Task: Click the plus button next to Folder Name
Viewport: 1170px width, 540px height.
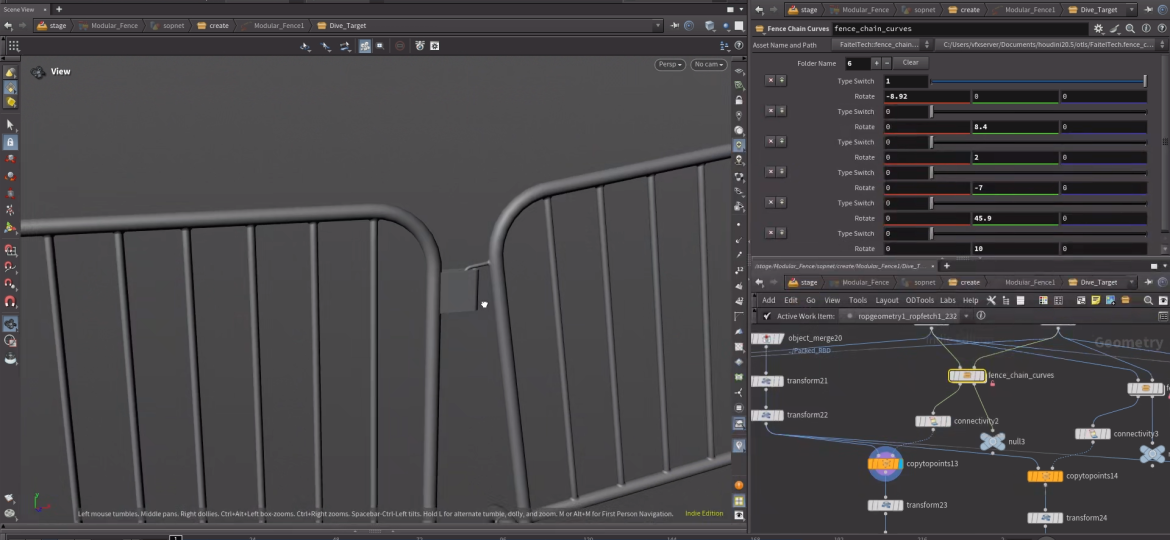Action: coord(875,63)
